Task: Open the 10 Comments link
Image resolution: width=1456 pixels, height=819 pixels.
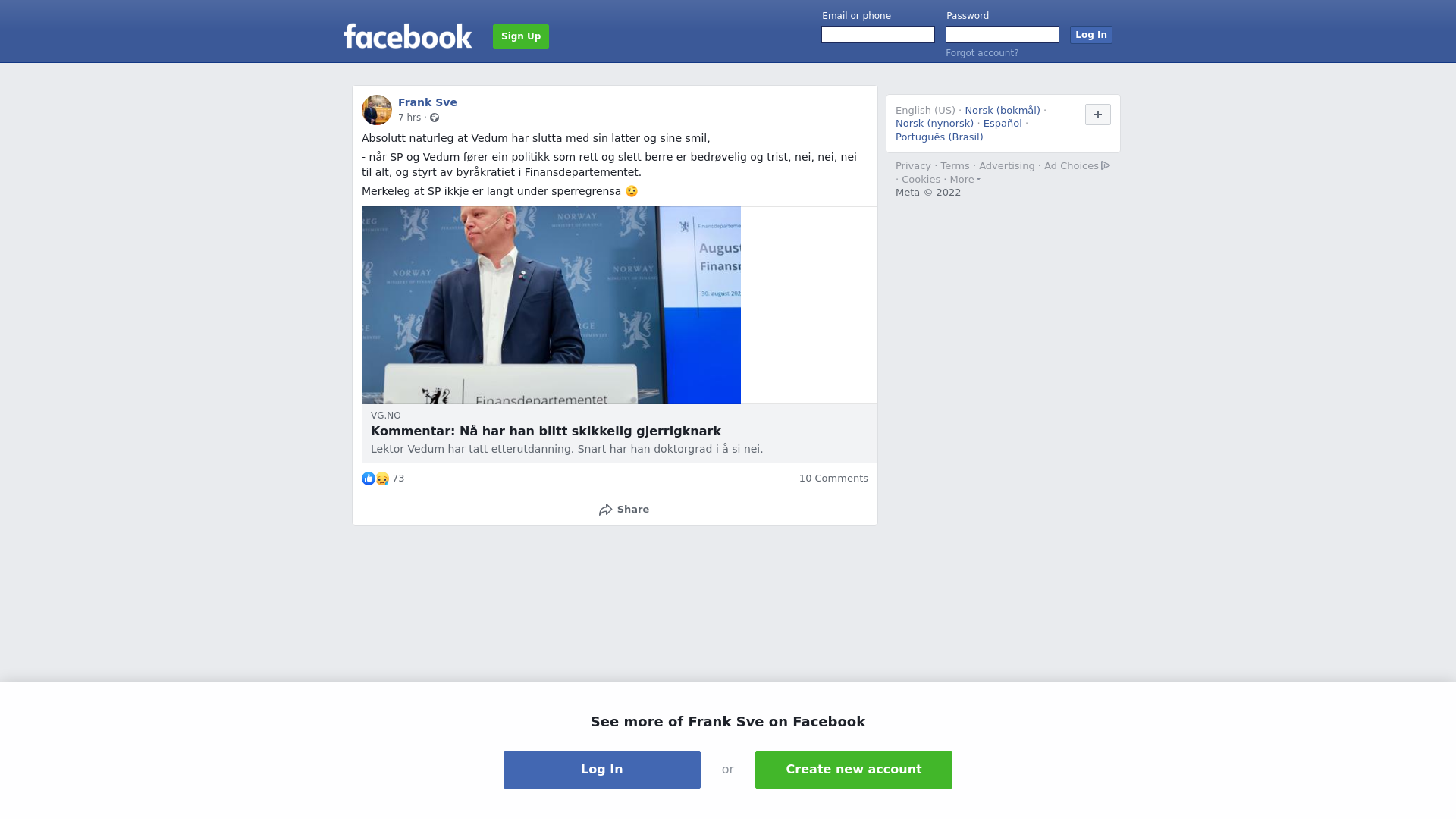Action: (x=833, y=479)
